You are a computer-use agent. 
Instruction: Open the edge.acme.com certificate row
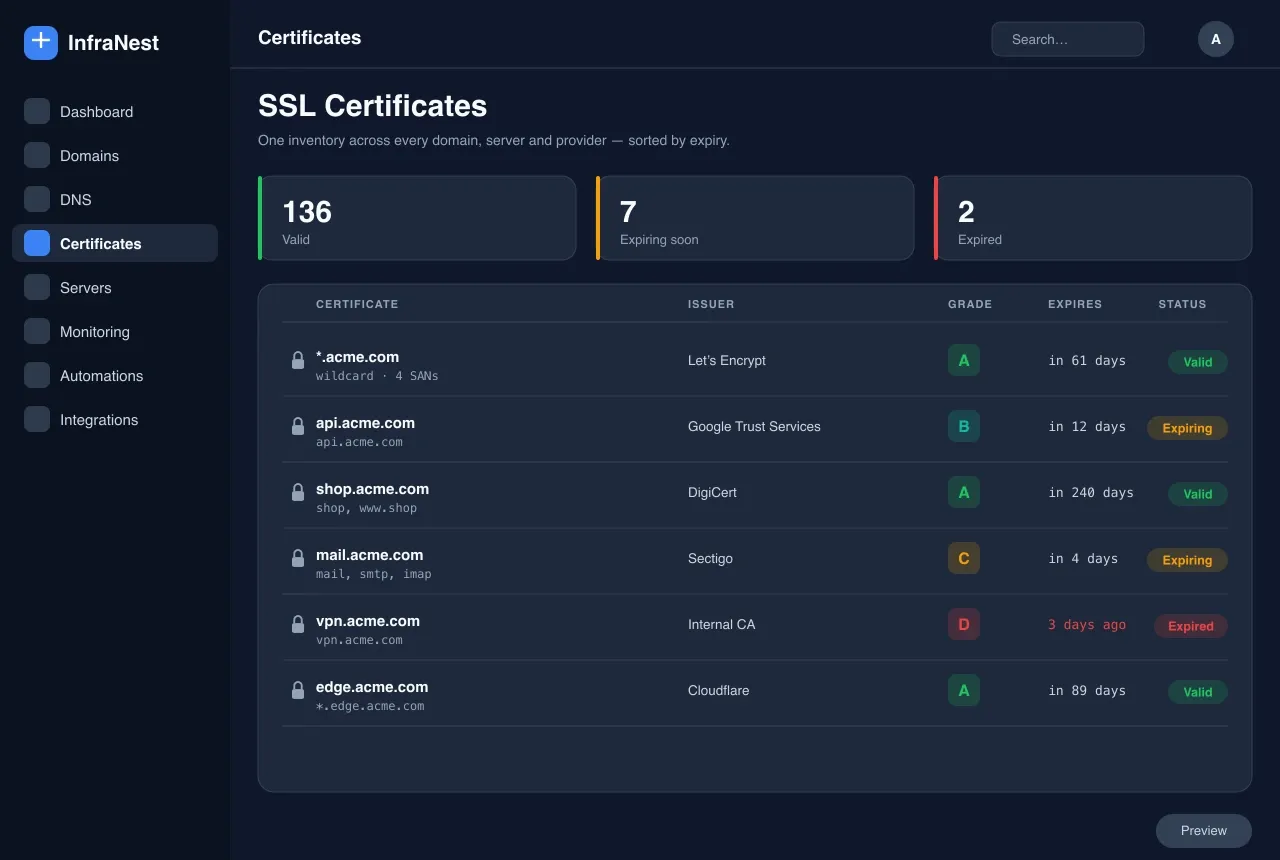click(x=755, y=693)
